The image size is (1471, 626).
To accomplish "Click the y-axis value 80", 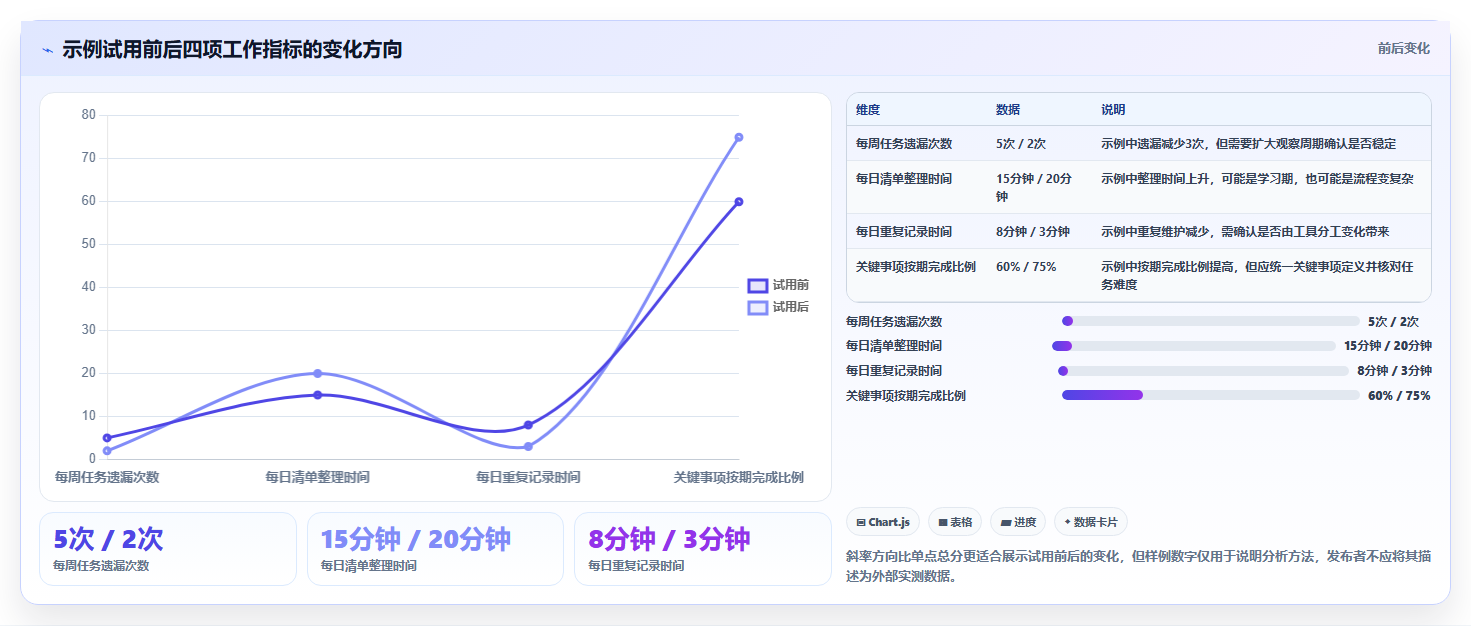I will tap(88, 115).
